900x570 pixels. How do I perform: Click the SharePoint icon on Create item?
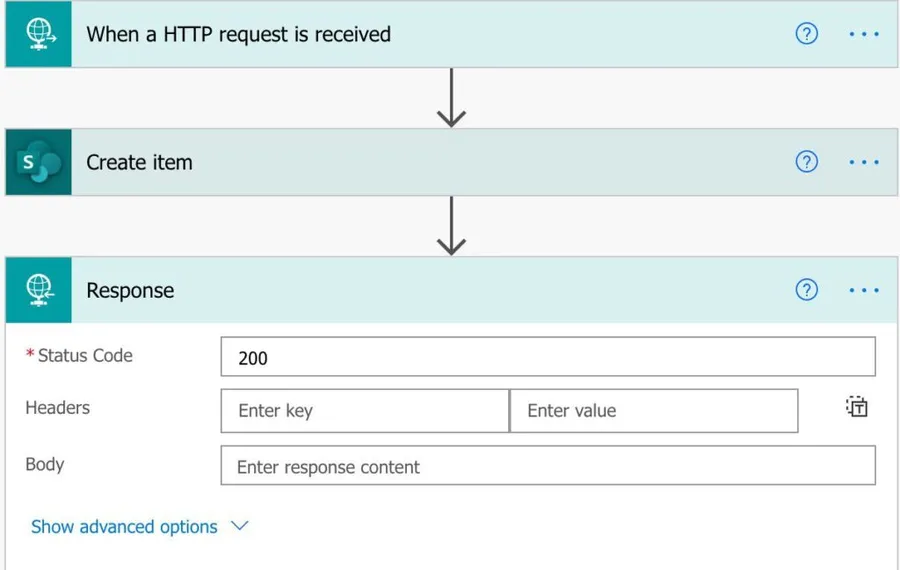(x=38, y=162)
